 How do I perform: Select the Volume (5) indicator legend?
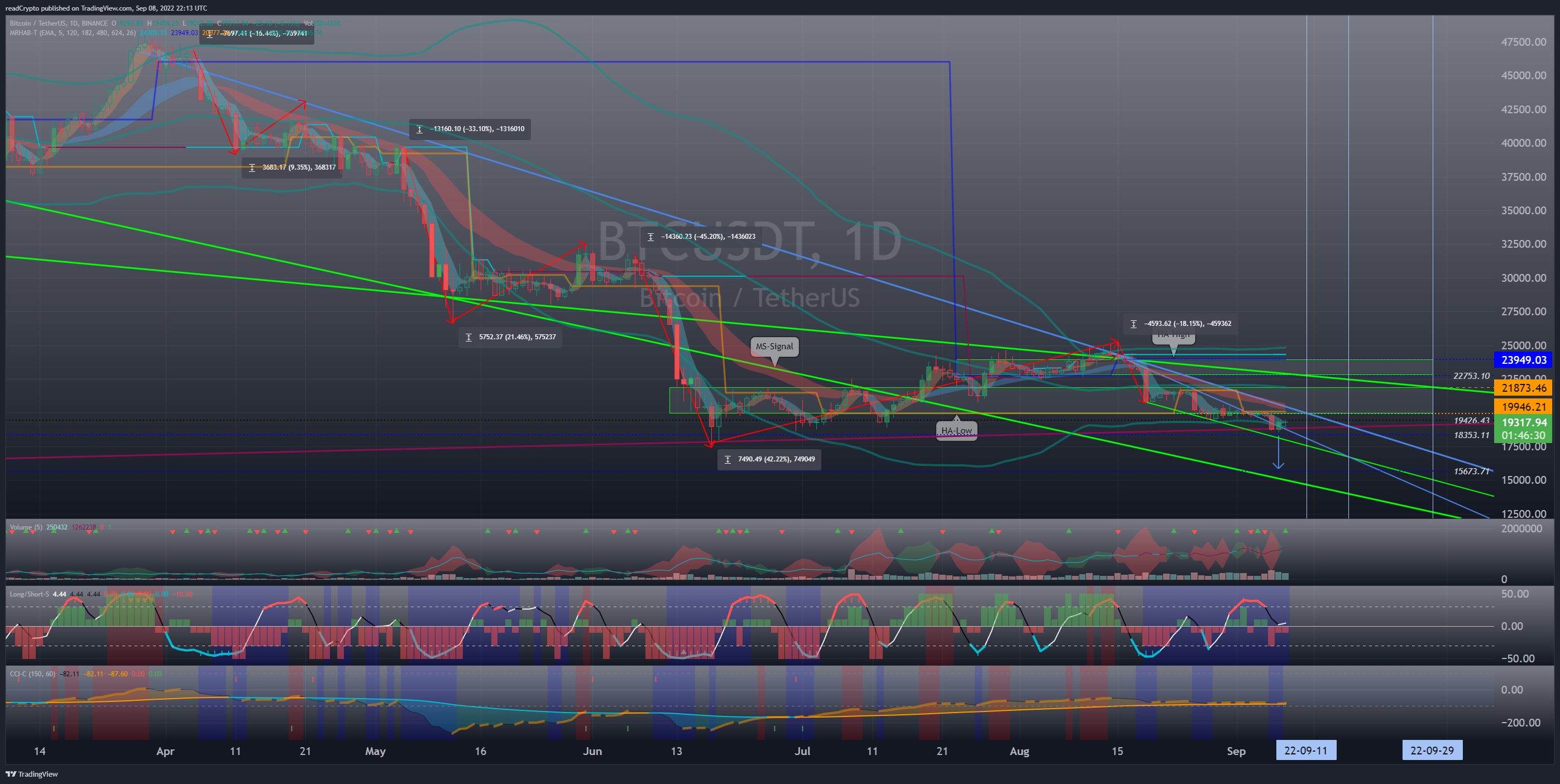tap(26, 527)
